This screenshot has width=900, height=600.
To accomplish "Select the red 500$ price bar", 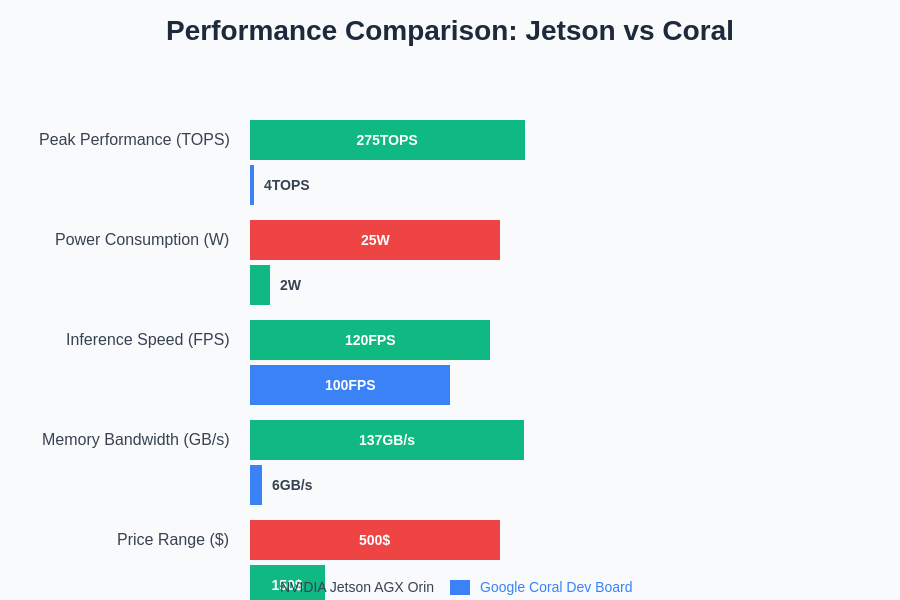I will coord(375,540).
